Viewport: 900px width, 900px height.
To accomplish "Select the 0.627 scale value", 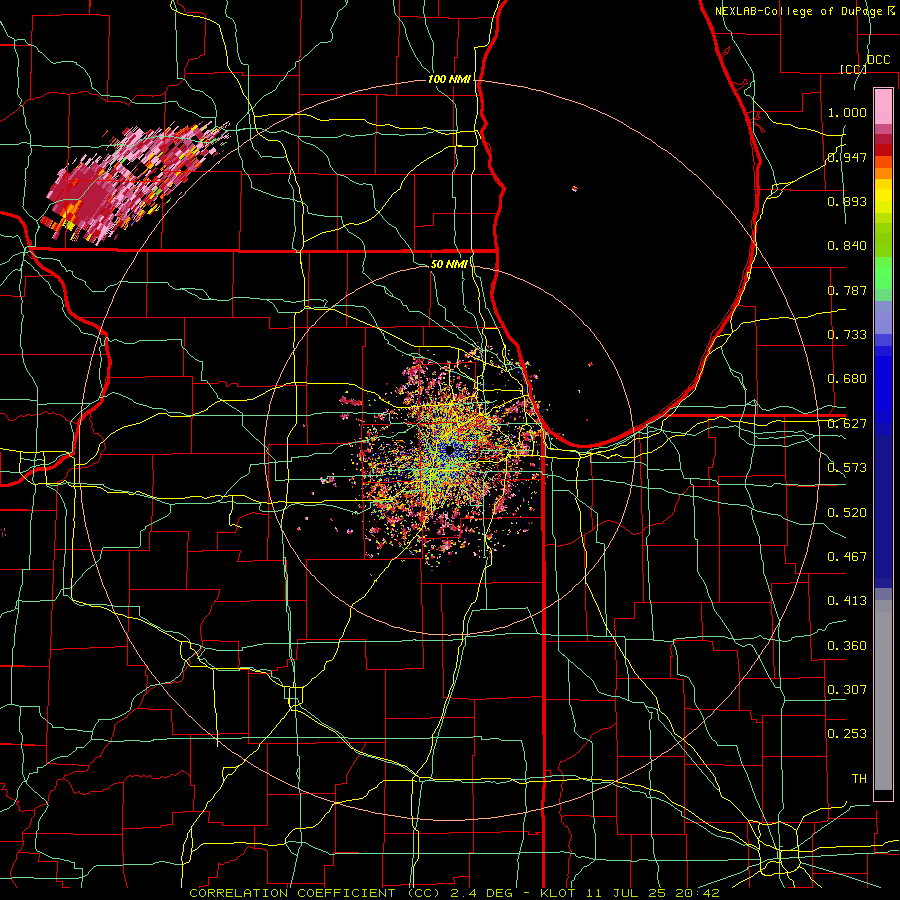I will (847, 424).
